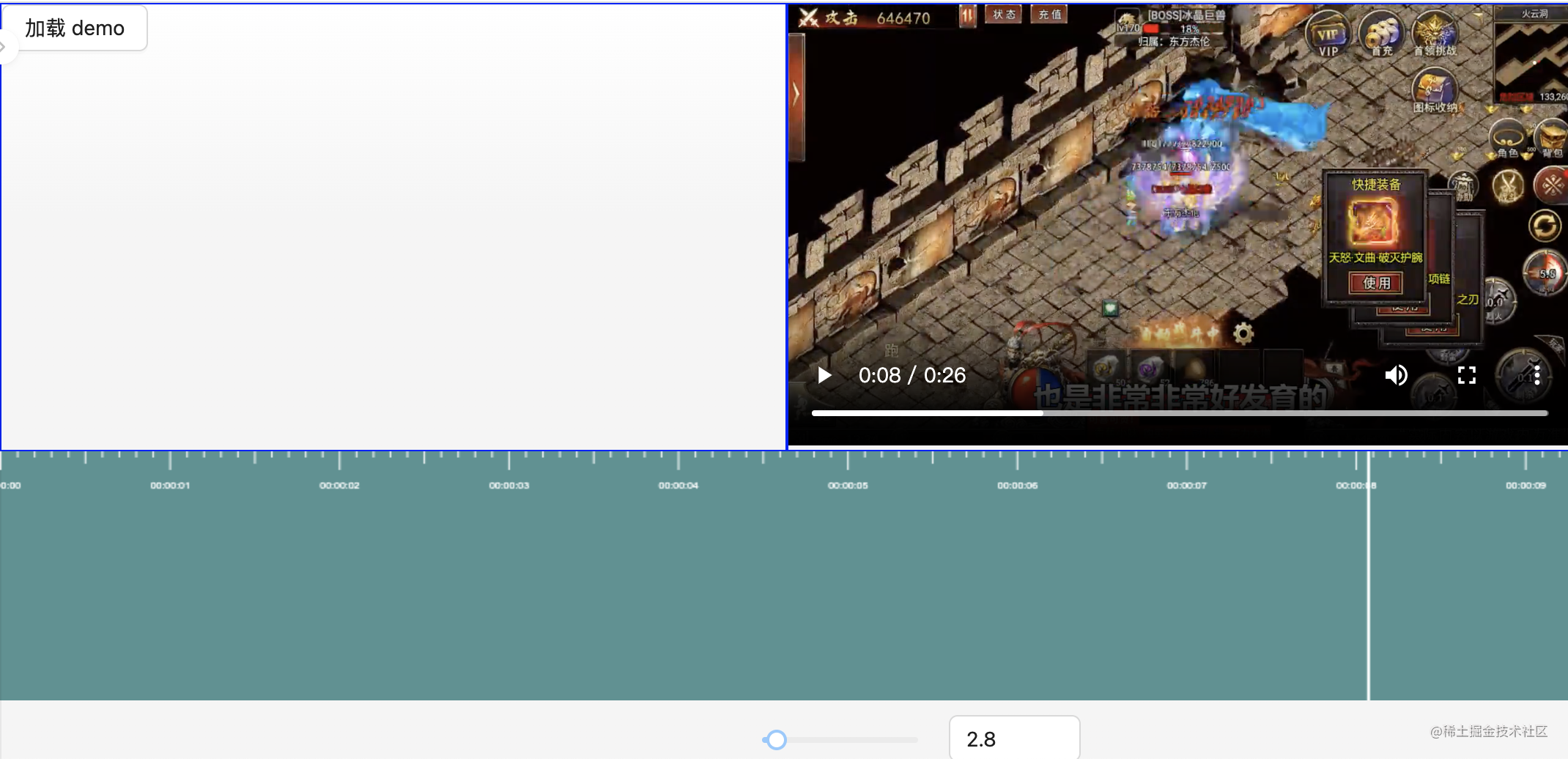
Task: Open the video in fullscreen
Action: click(1467, 375)
